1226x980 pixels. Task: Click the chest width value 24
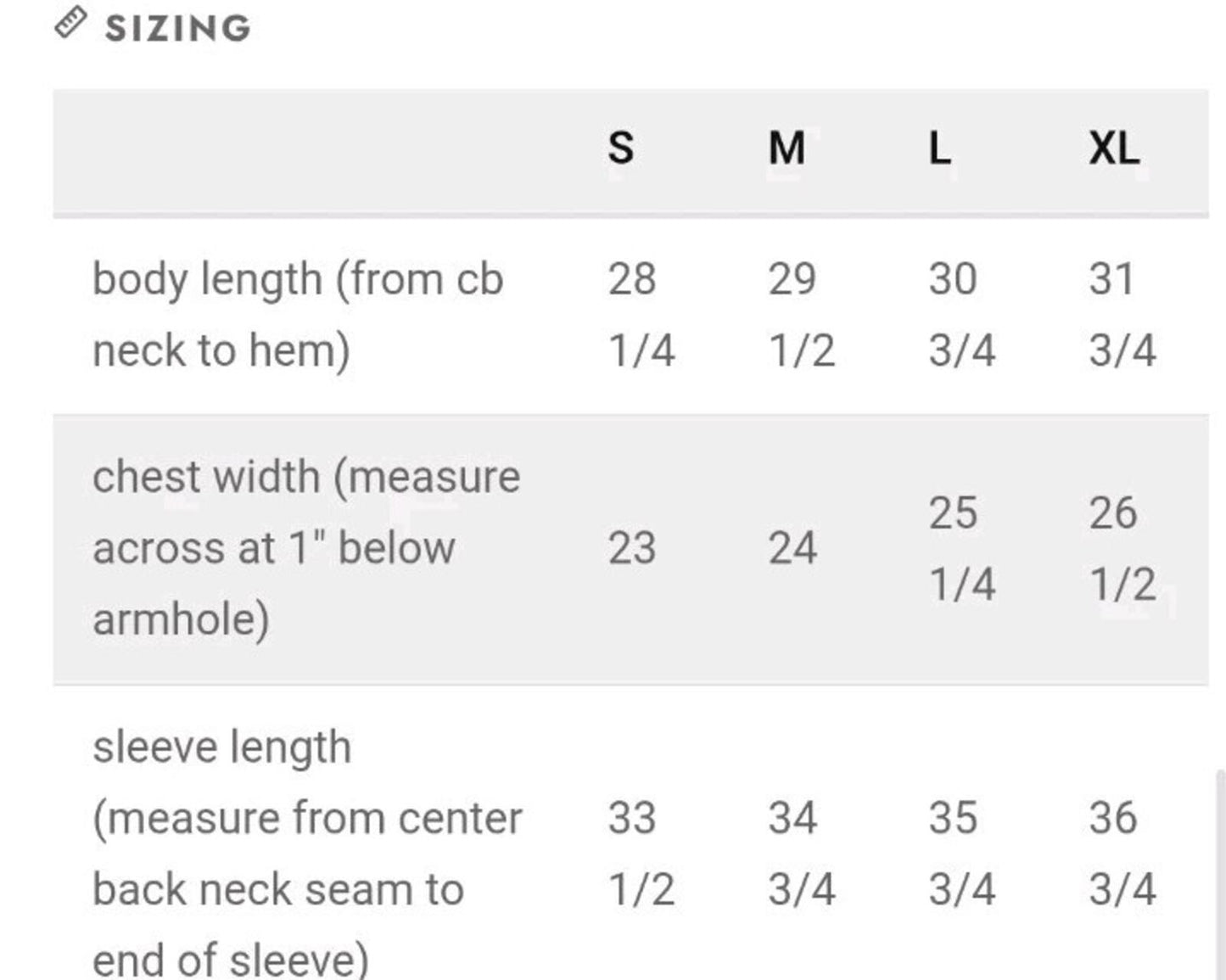(792, 548)
